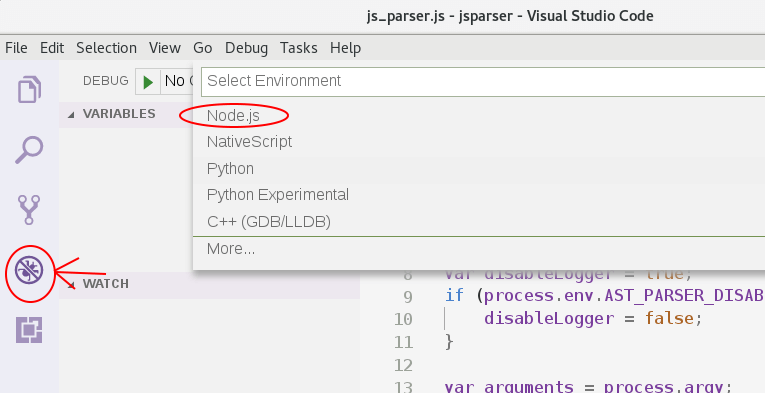765x393 pixels.
Task: Start debugging with green play button
Action: pyautogui.click(x=148, y=81)
